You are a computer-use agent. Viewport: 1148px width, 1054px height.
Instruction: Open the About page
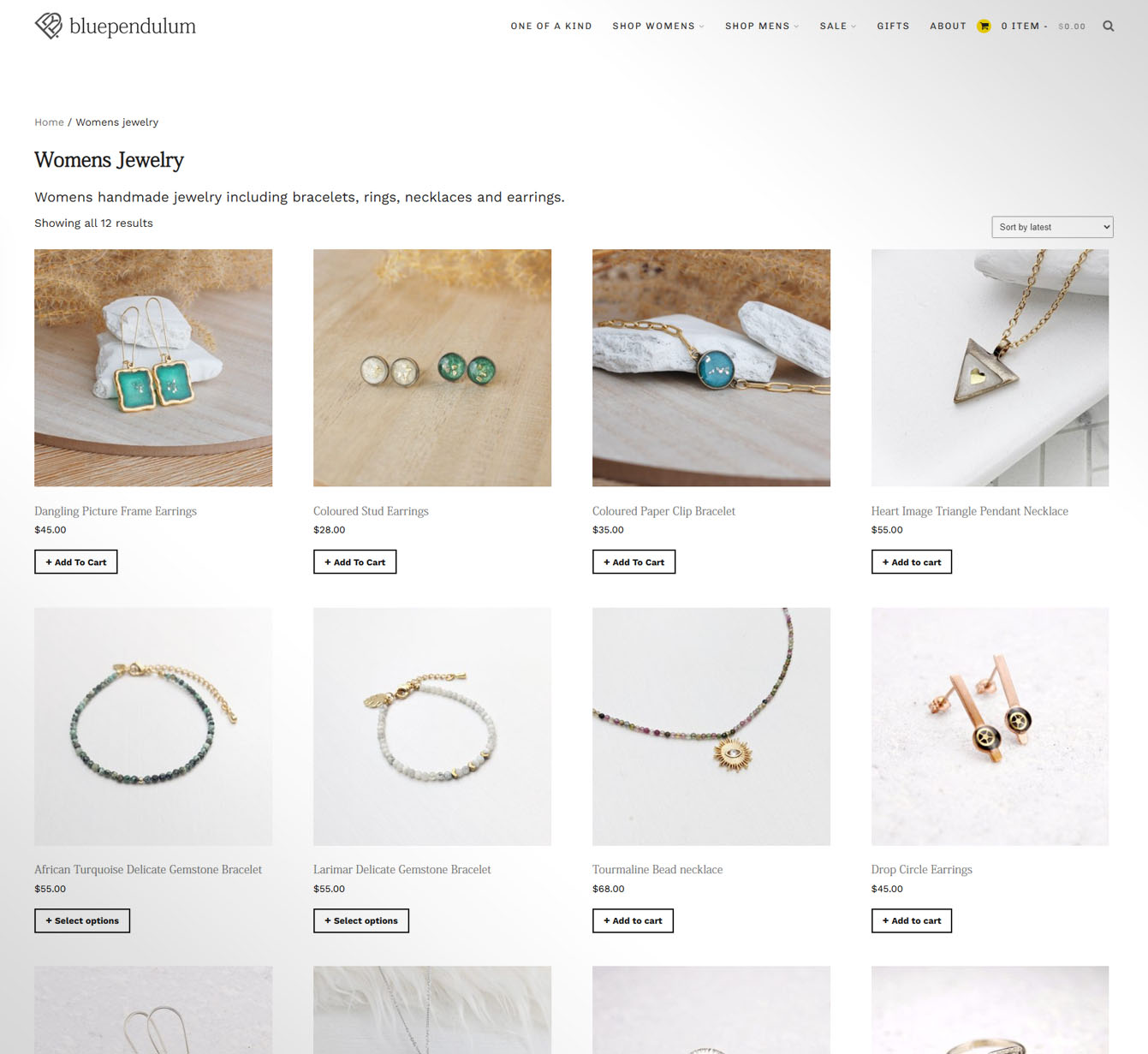(948, 27)
